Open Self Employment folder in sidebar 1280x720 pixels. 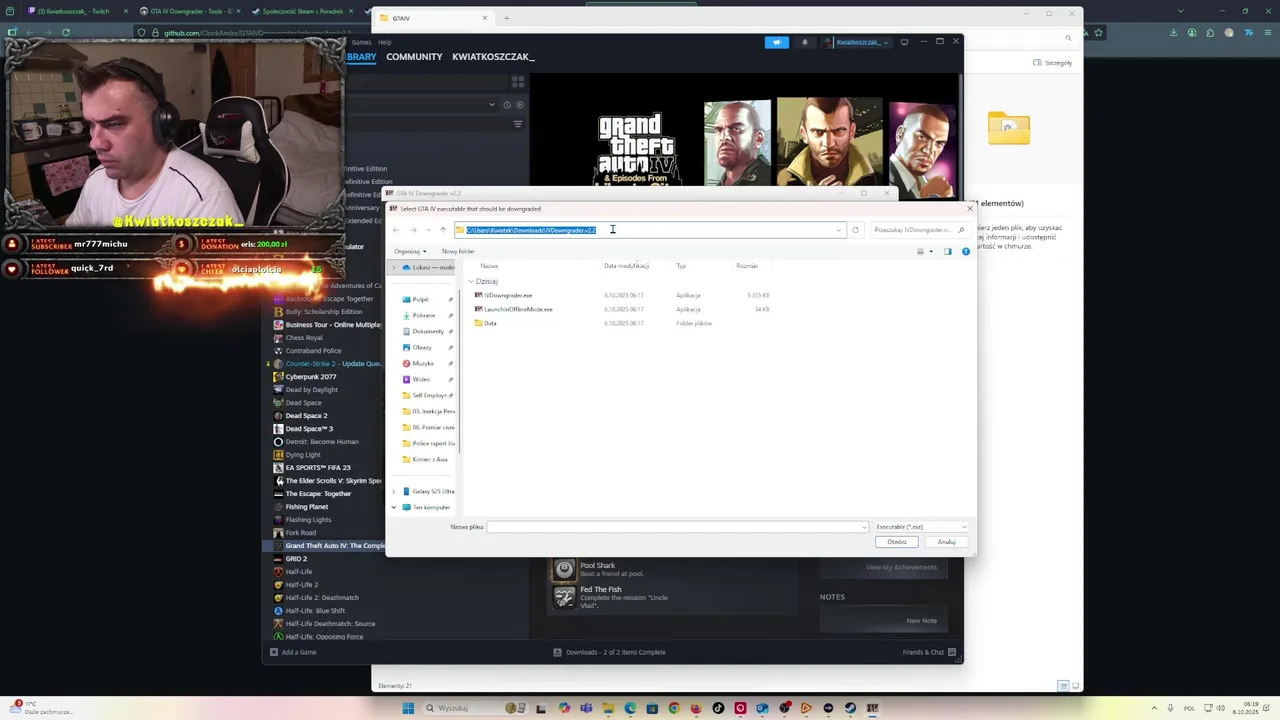coord(428,395)
